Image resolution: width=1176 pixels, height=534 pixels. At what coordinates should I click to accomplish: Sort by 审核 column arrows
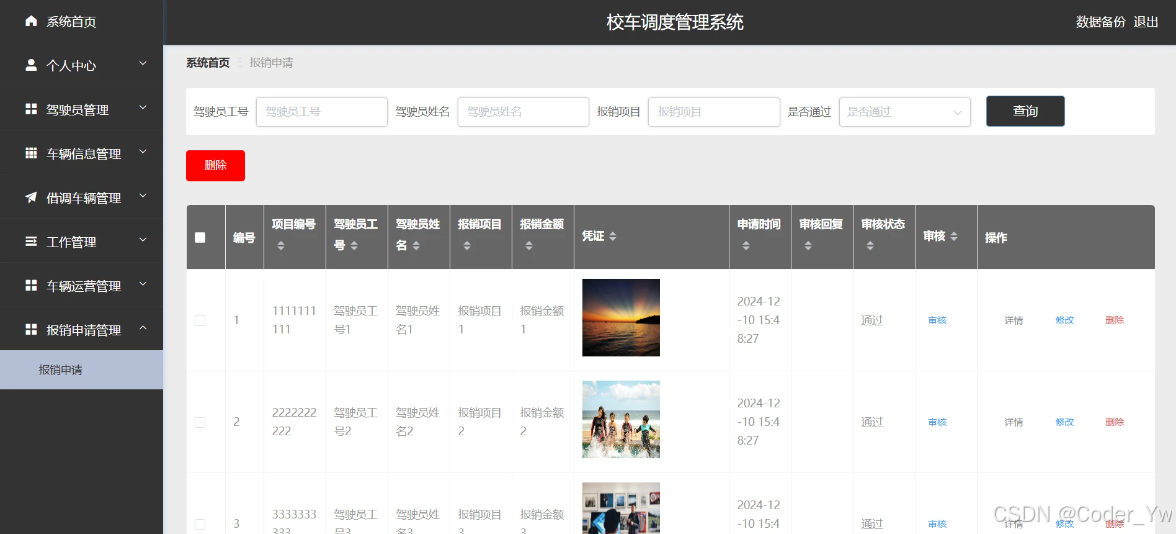coord(954,237)
